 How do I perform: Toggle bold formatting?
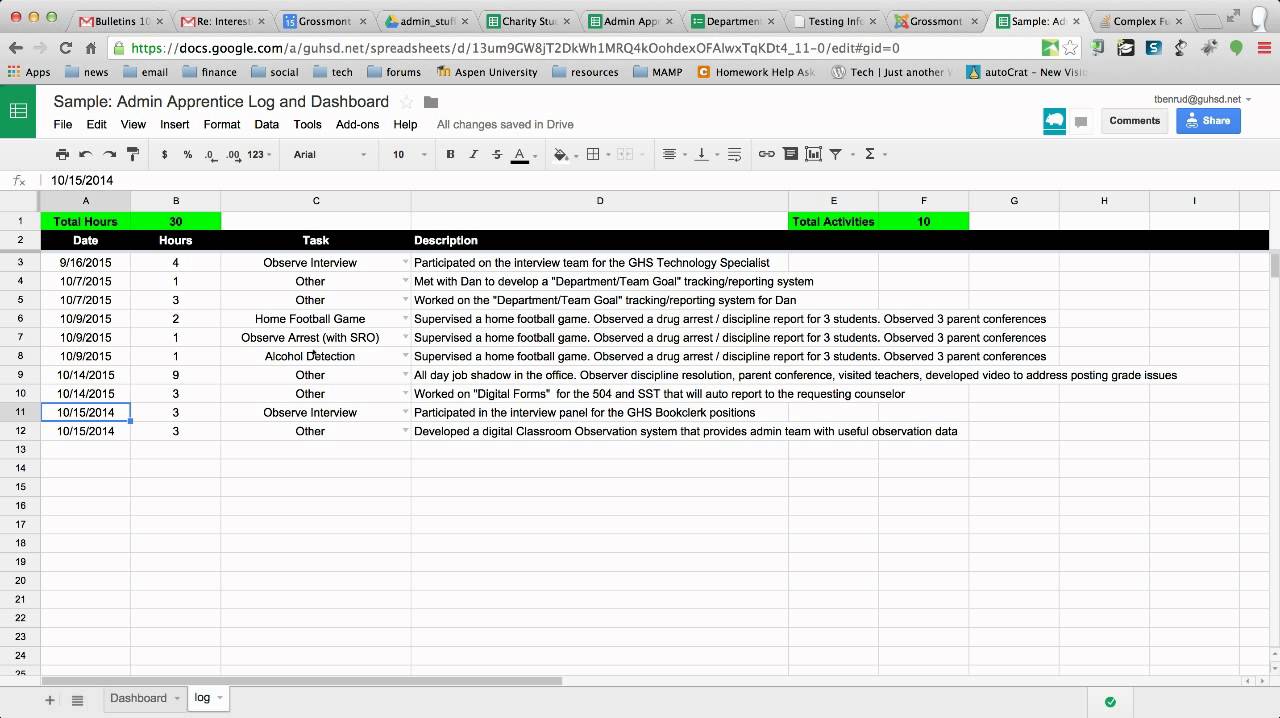click(450, 154)
